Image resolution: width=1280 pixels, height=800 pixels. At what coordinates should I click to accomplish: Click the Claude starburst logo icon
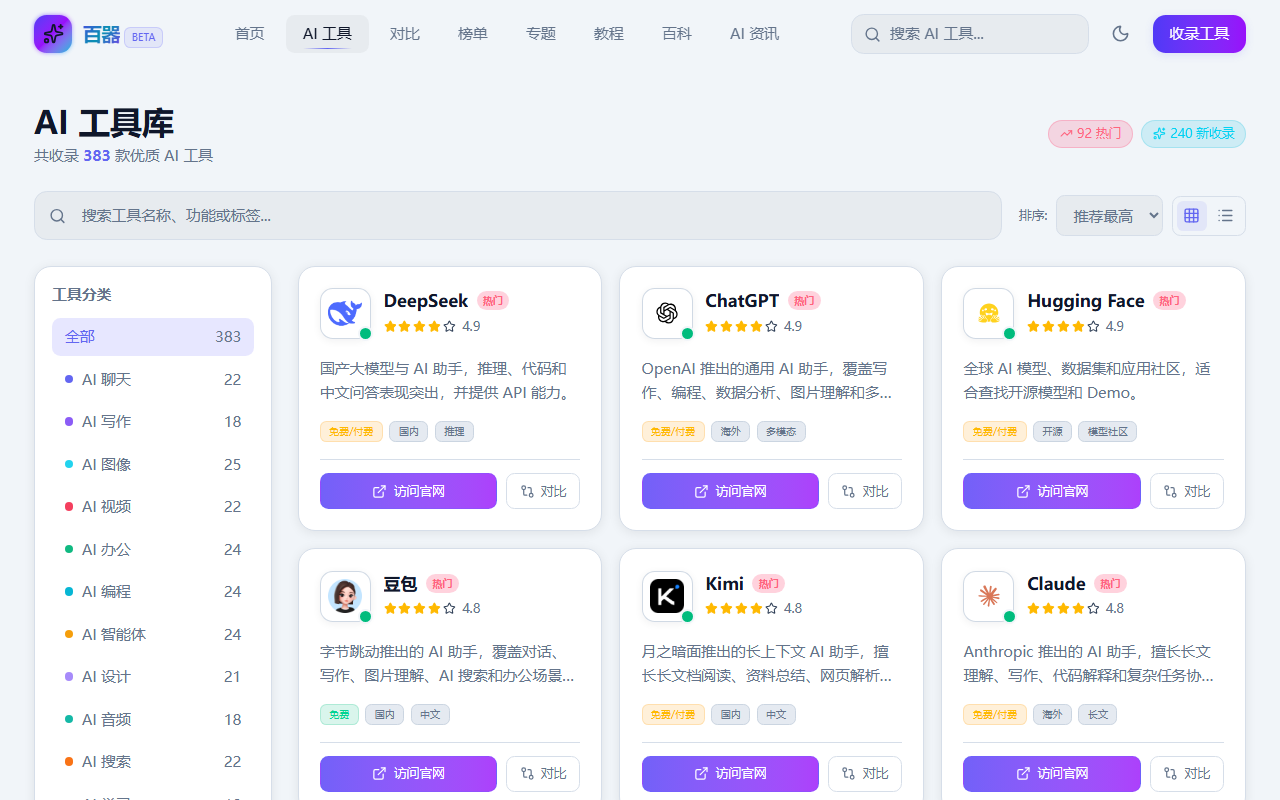(x=989, y=596)
